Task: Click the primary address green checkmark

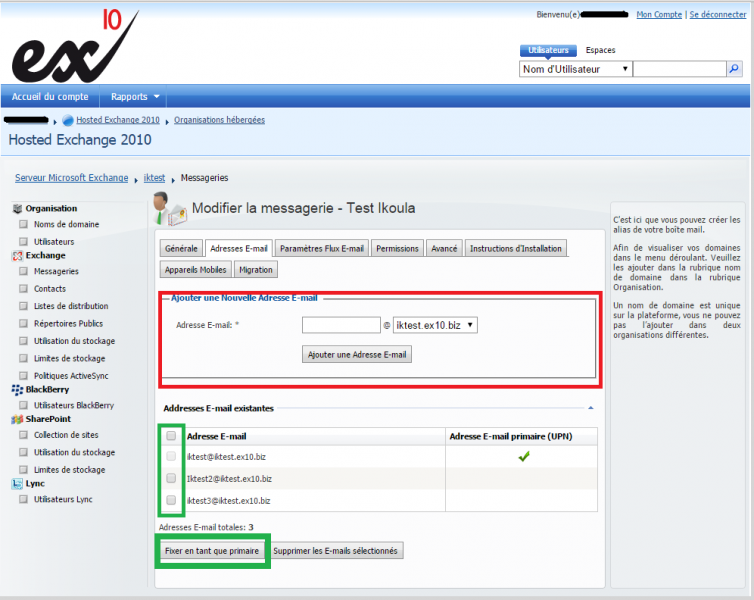Action: click(x=524, y=456)
